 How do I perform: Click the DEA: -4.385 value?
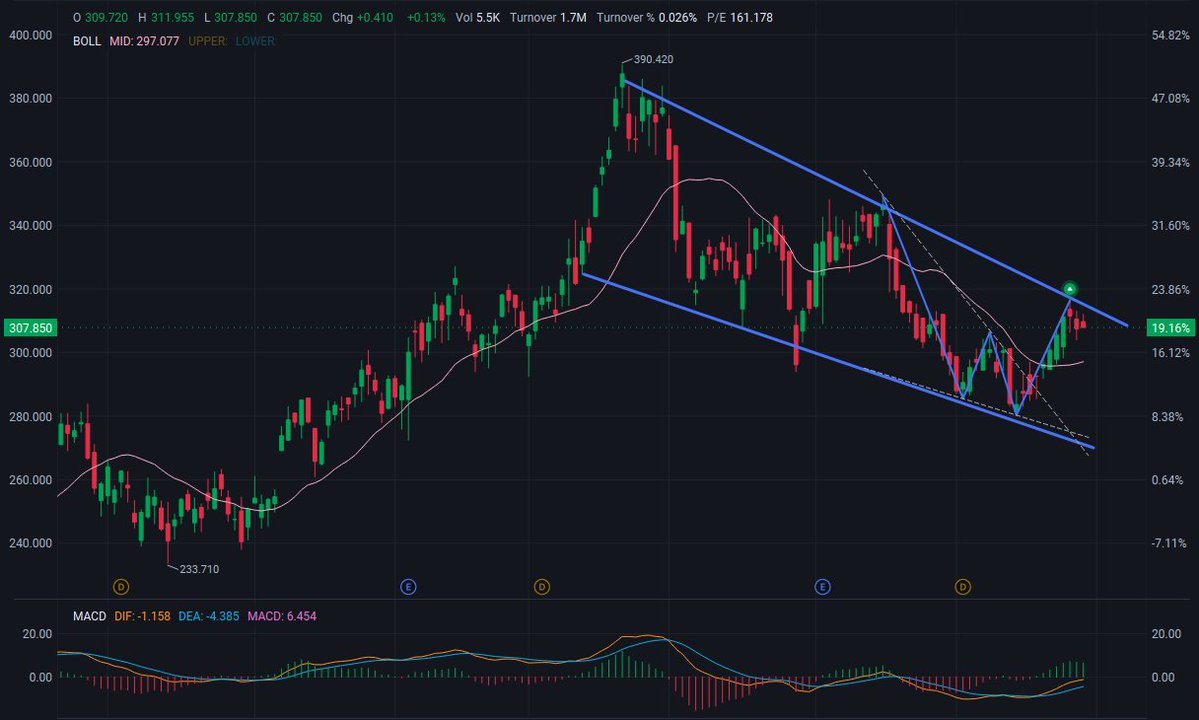(209, 616)
